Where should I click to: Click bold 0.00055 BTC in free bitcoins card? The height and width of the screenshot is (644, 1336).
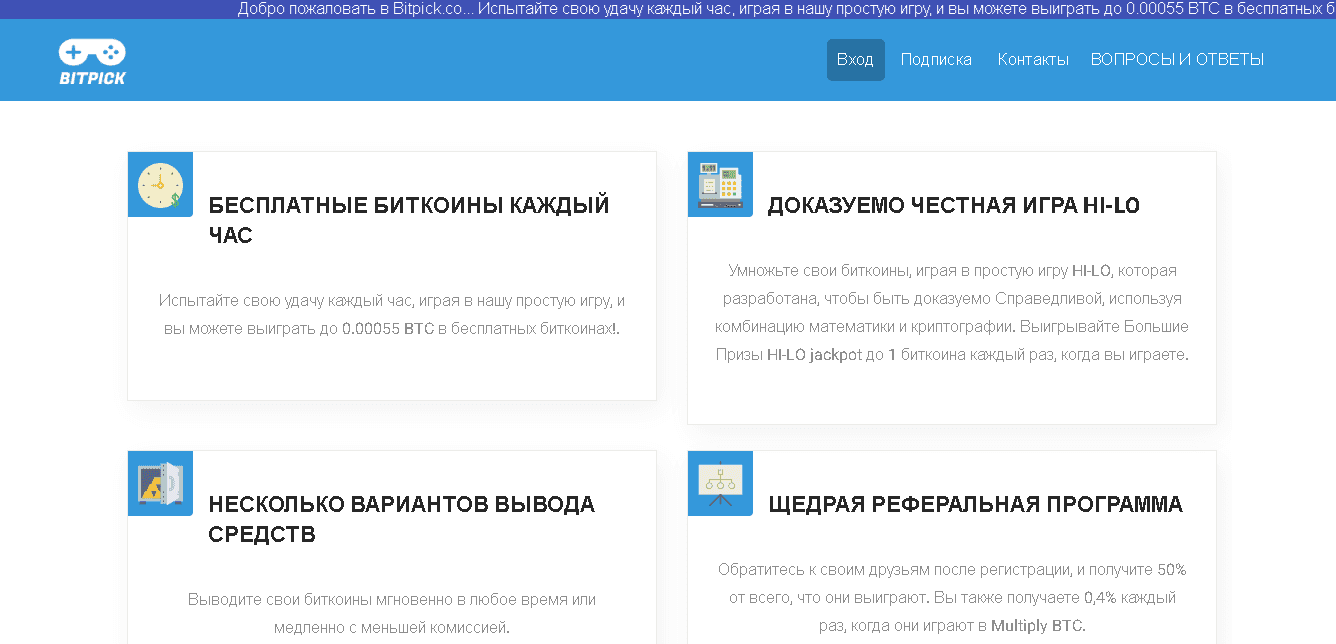(387, 329)
